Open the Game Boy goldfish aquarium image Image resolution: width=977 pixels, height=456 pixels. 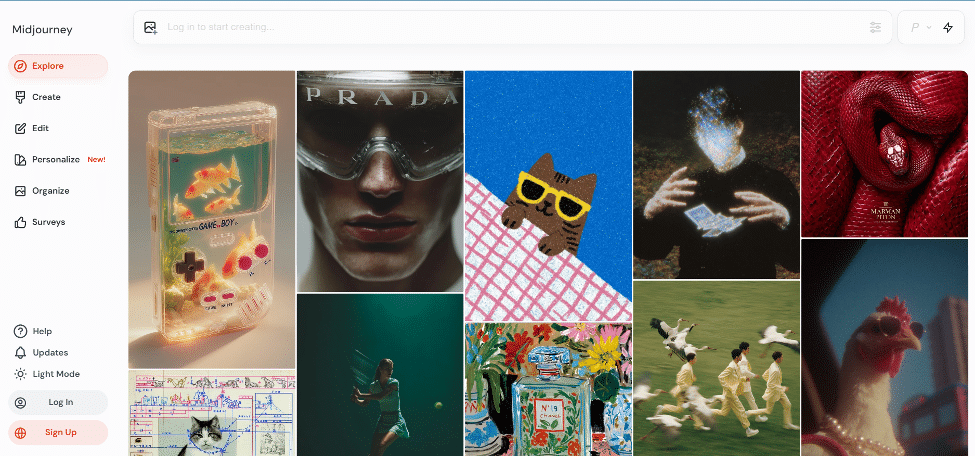tap(212, 219)
